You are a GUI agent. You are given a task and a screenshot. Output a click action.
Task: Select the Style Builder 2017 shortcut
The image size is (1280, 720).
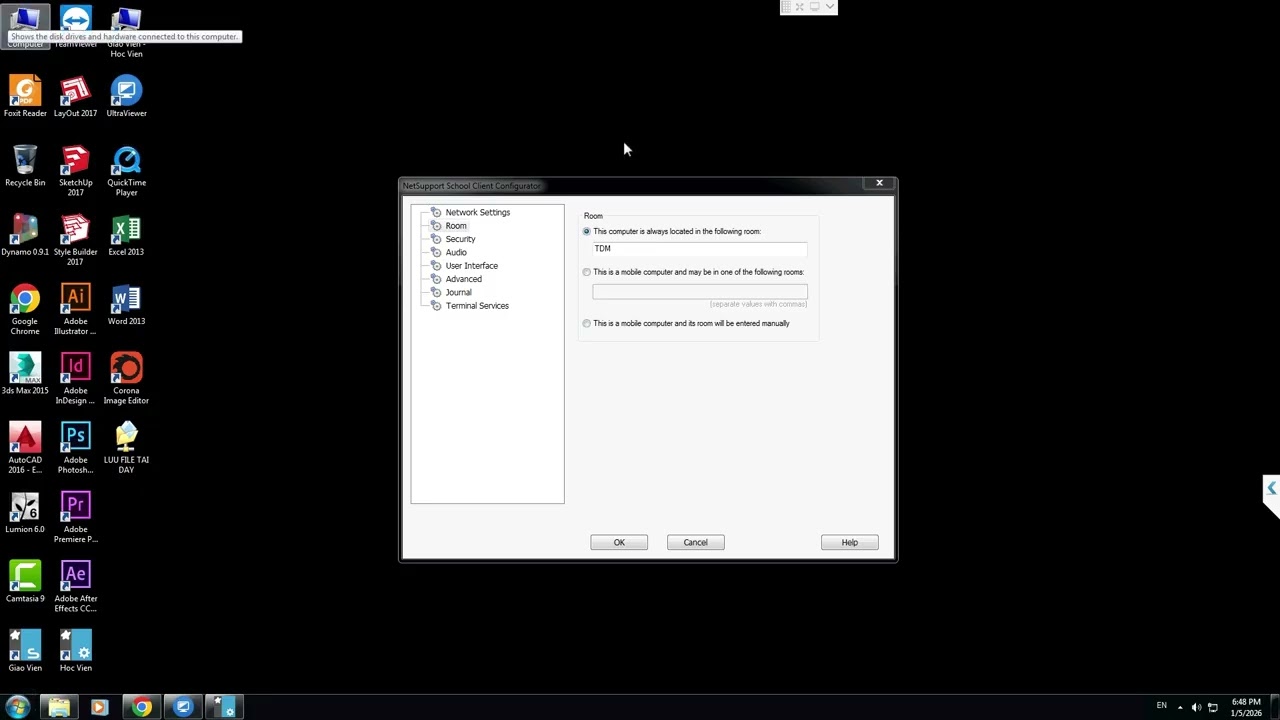tap(75, 240)
